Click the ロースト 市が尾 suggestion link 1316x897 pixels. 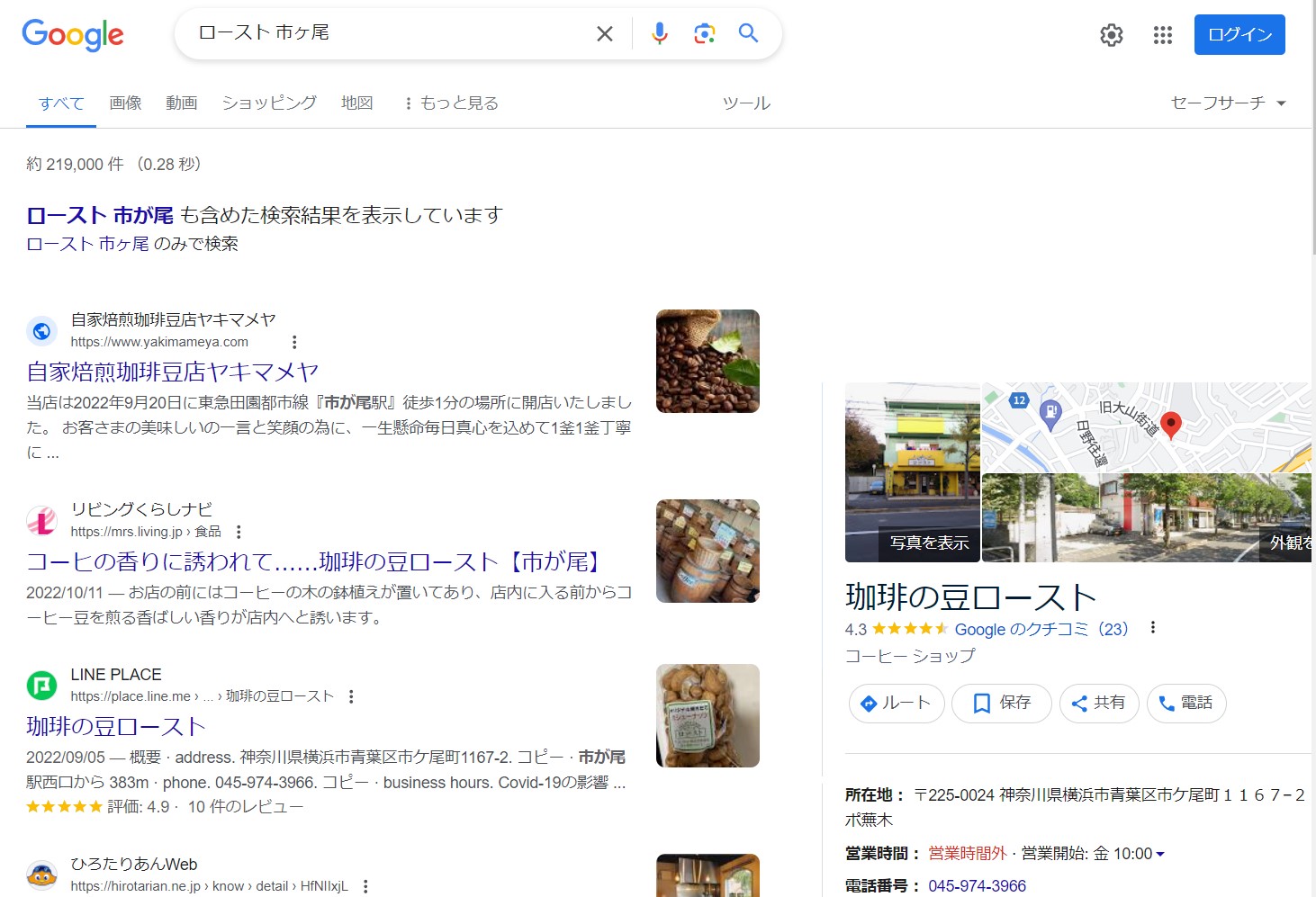[x=100, y=215]
